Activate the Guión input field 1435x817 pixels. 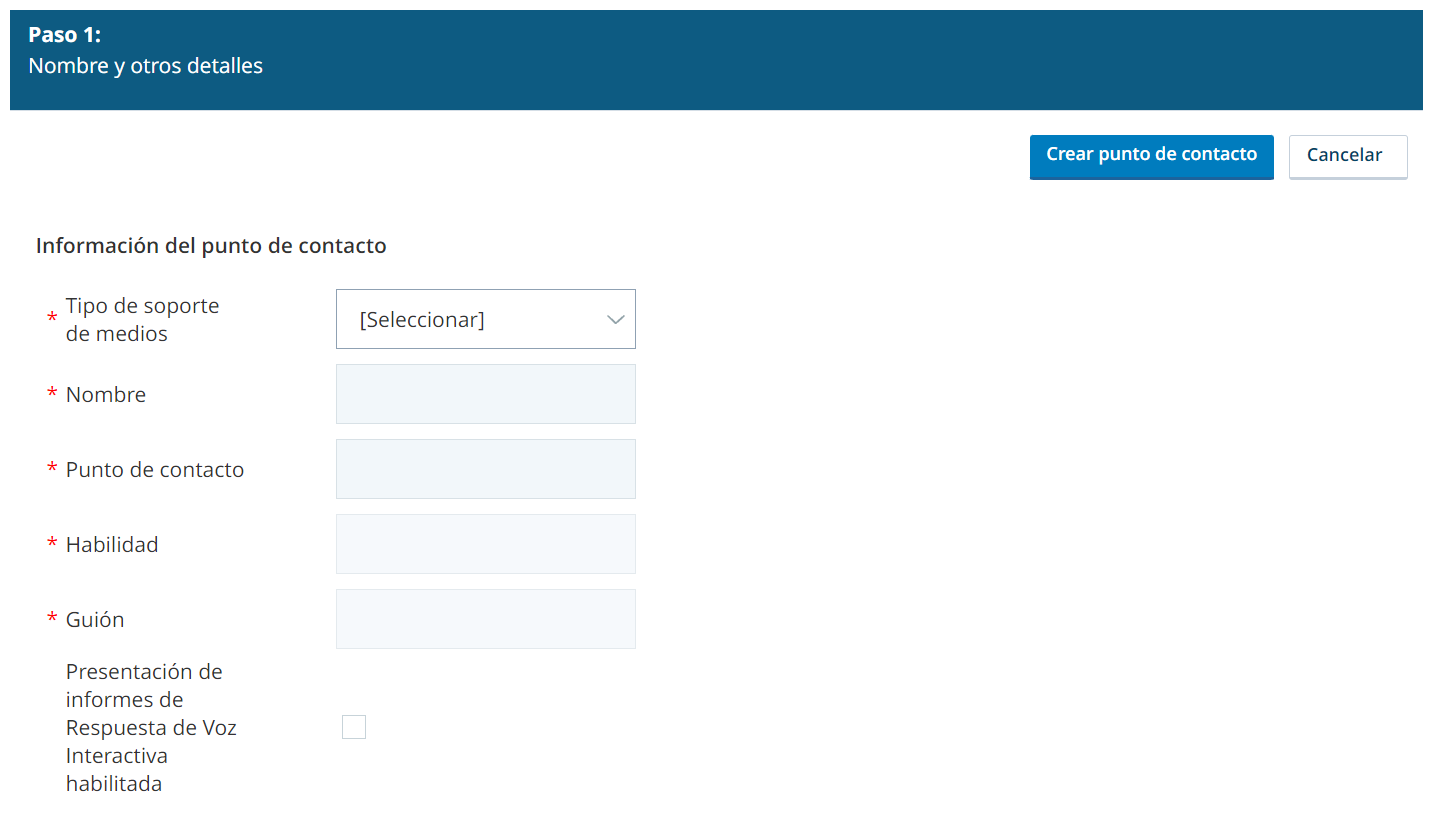485,619
